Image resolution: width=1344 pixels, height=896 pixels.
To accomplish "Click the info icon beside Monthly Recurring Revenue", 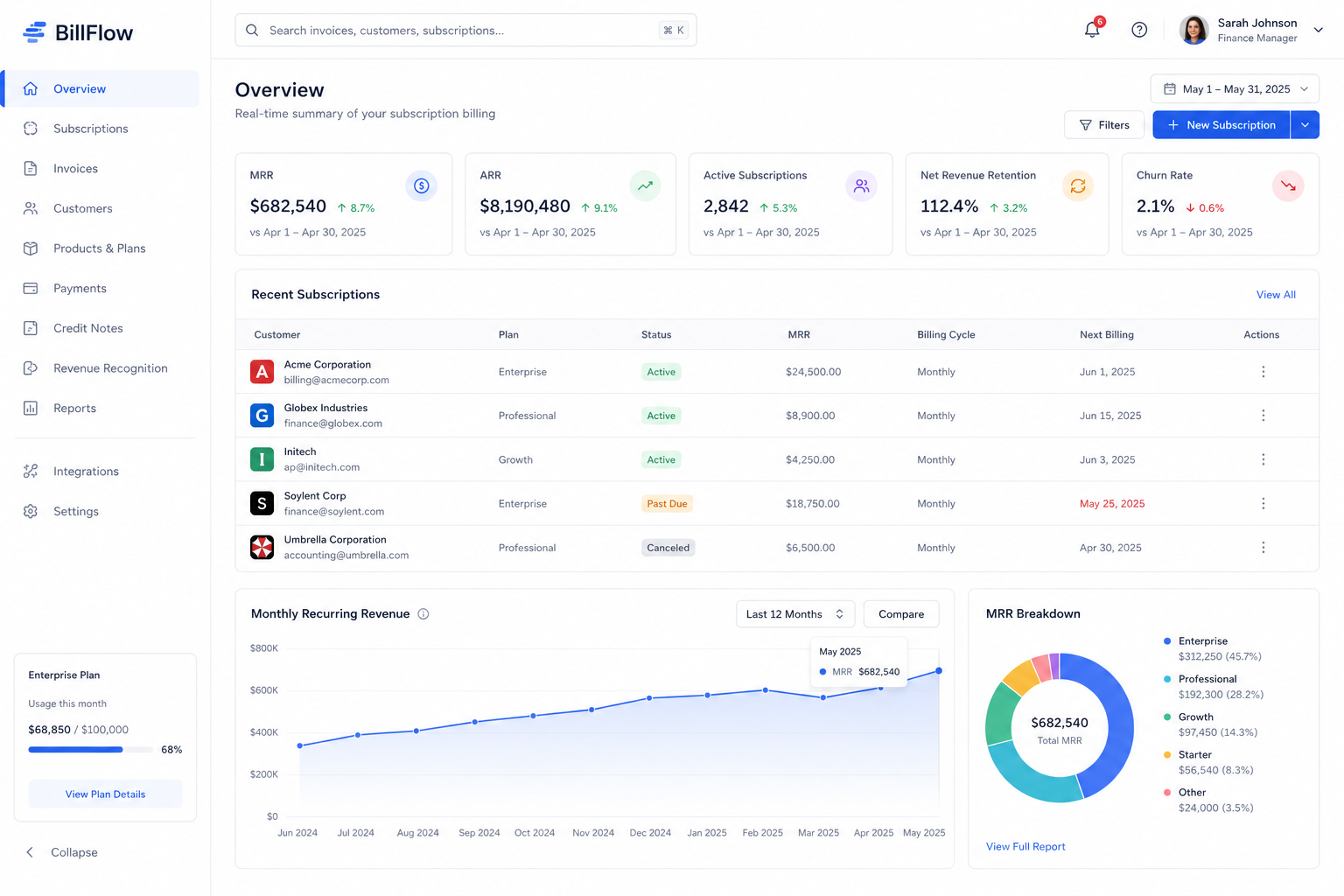I will (423, 614).
